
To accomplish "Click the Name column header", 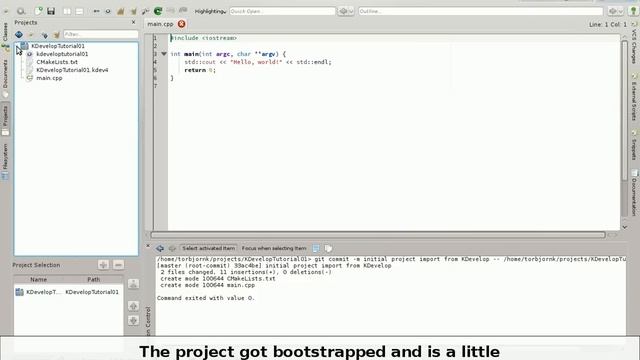I will pyautogui.click(x=38, y=280).
